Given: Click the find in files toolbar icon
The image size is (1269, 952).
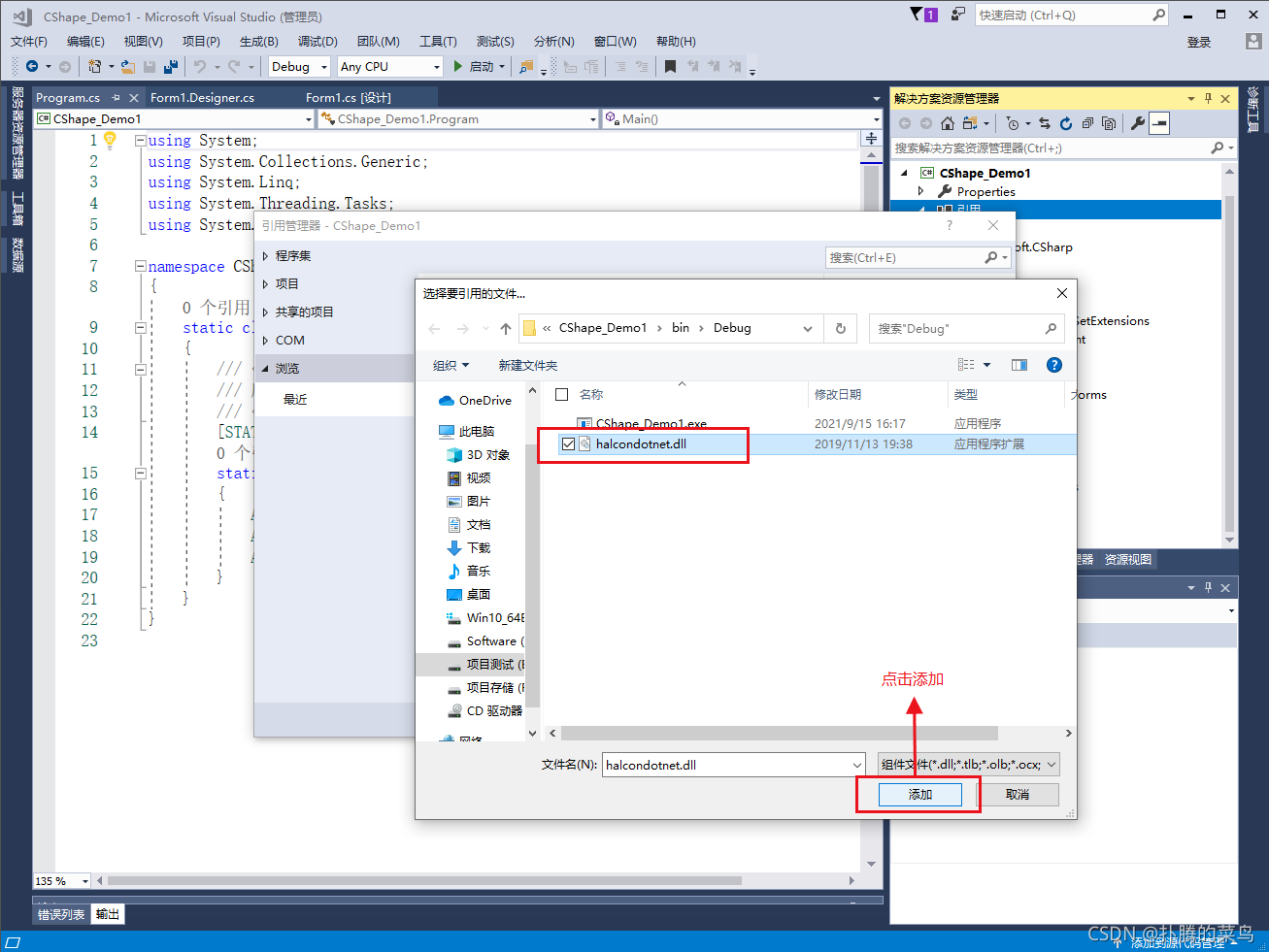Looking at the screenshot, I should pyautogui.click(x=526, y=66).
